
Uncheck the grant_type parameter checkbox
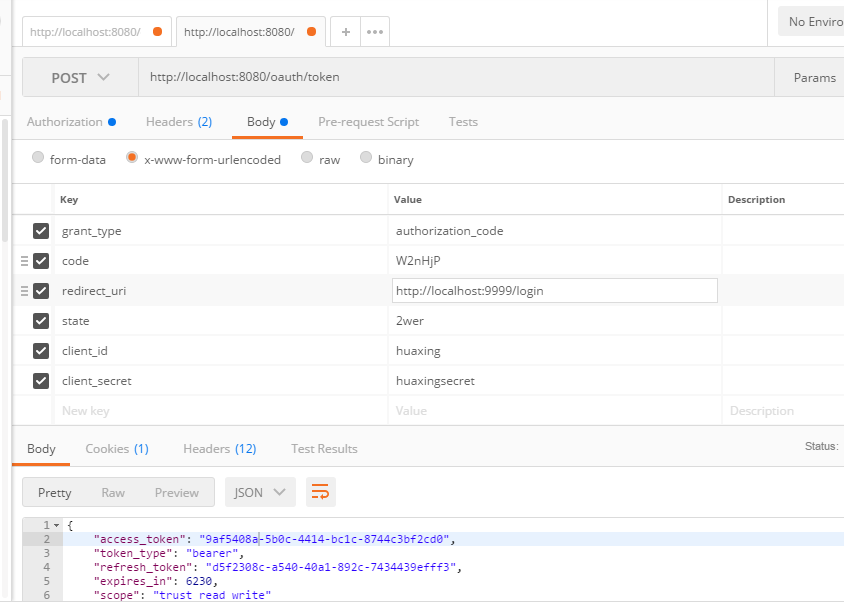point(41,231)
